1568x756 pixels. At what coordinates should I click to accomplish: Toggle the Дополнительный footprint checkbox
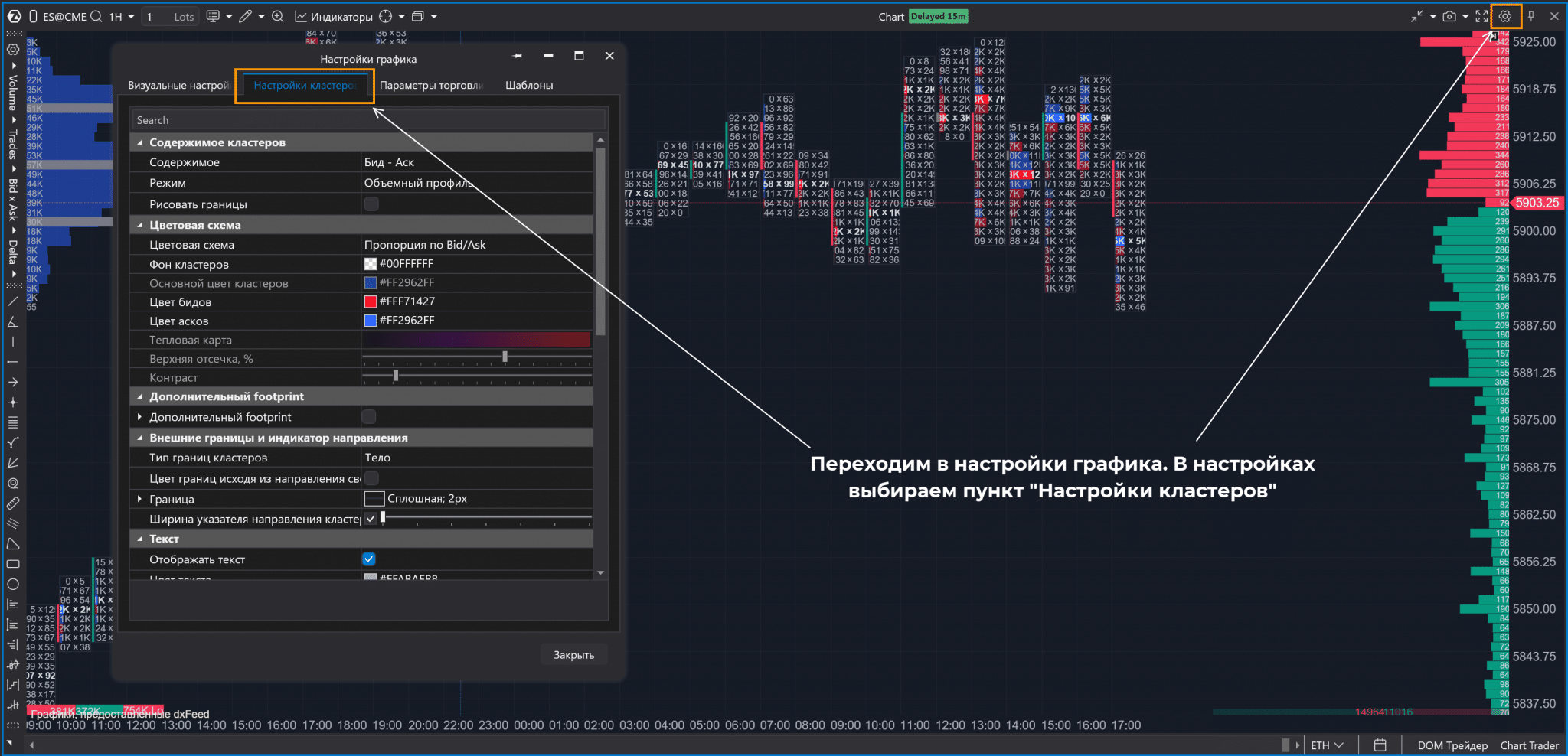tap(369, 417)
